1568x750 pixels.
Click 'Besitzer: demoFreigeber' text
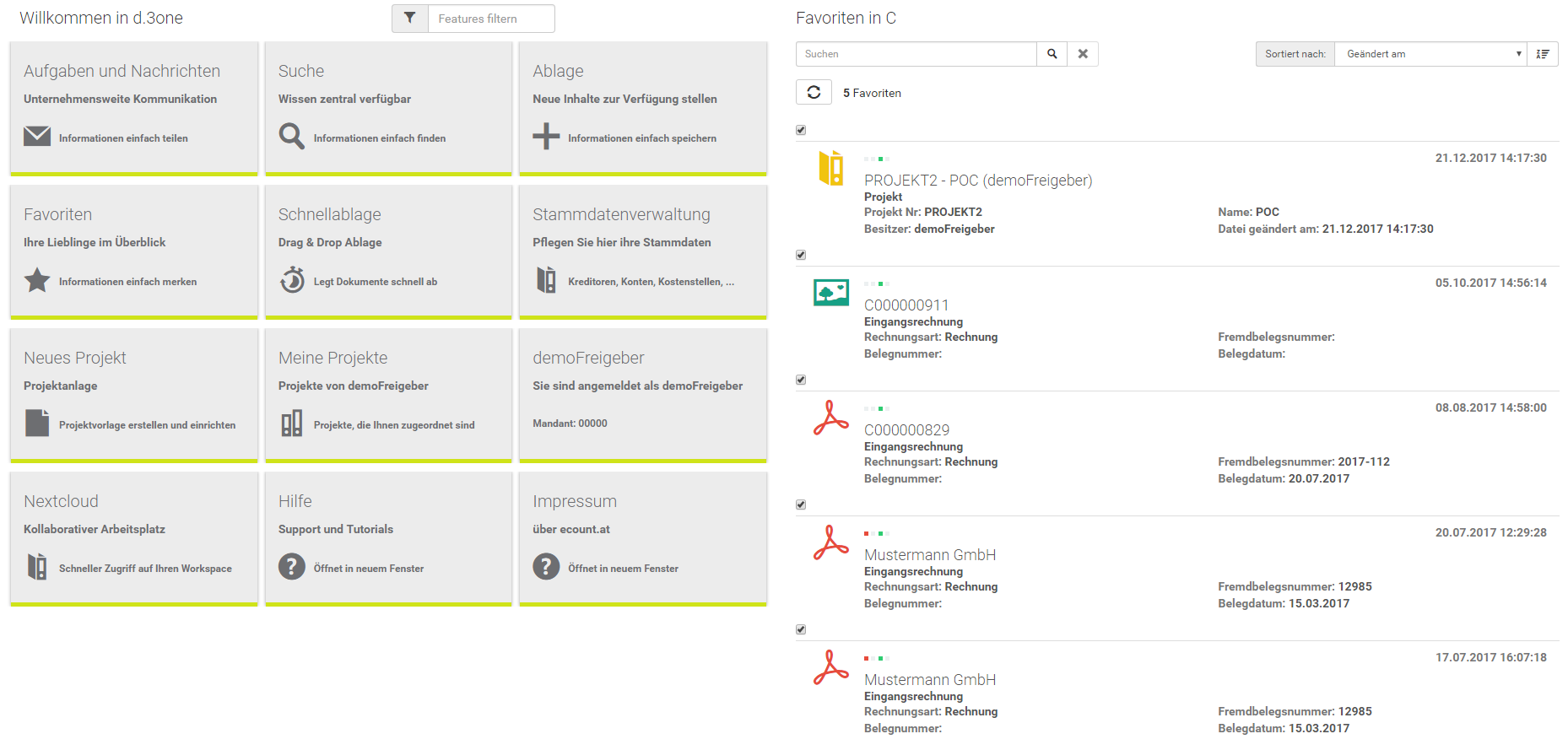click(929, 229)
